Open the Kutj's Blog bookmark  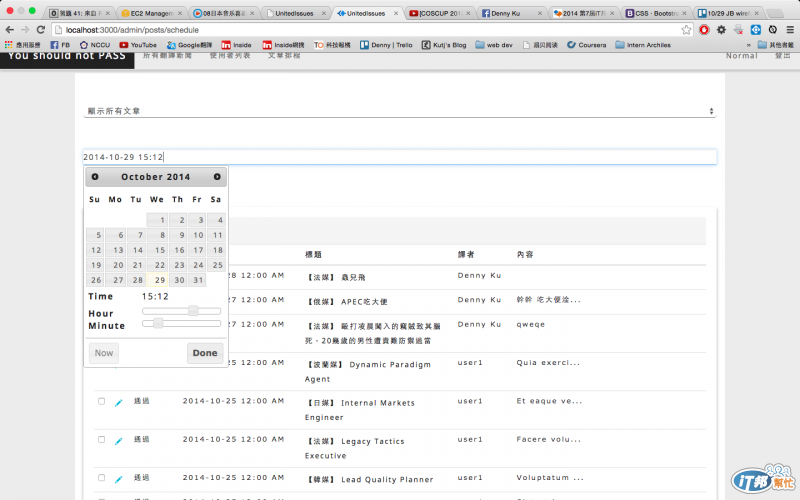tap(444, 45)
